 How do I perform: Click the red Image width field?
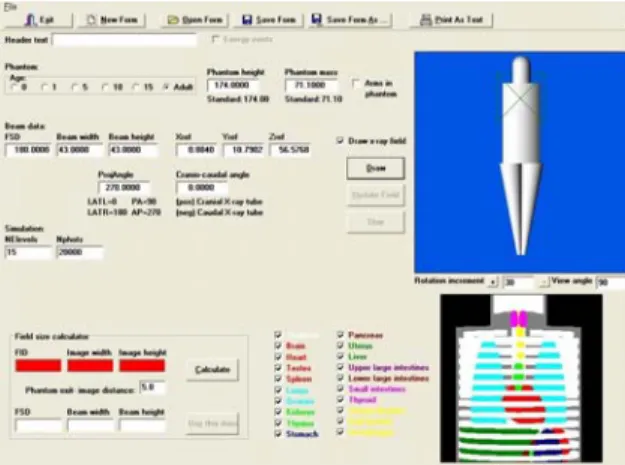click(x=90, y=365)
